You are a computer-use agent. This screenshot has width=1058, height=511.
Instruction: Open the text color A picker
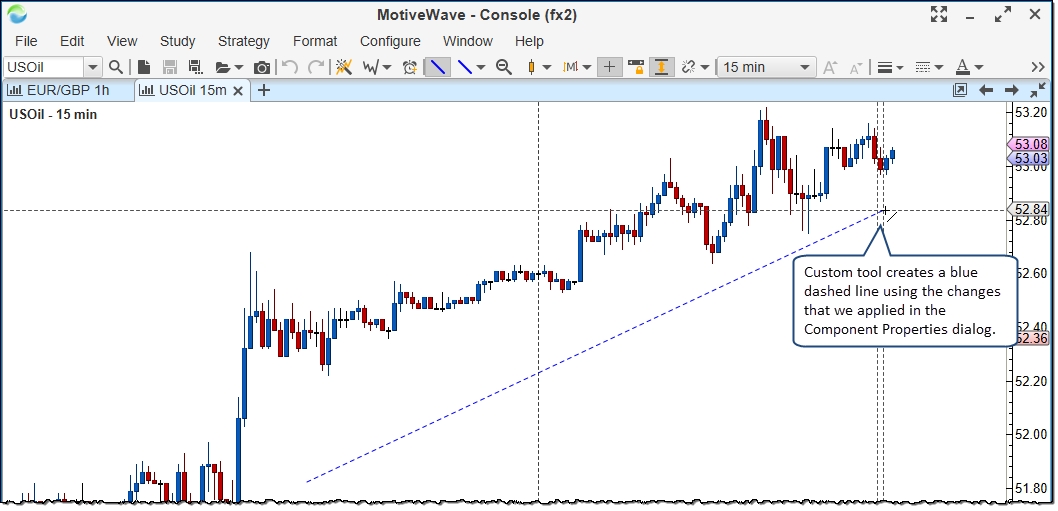[x=969, y=67]
